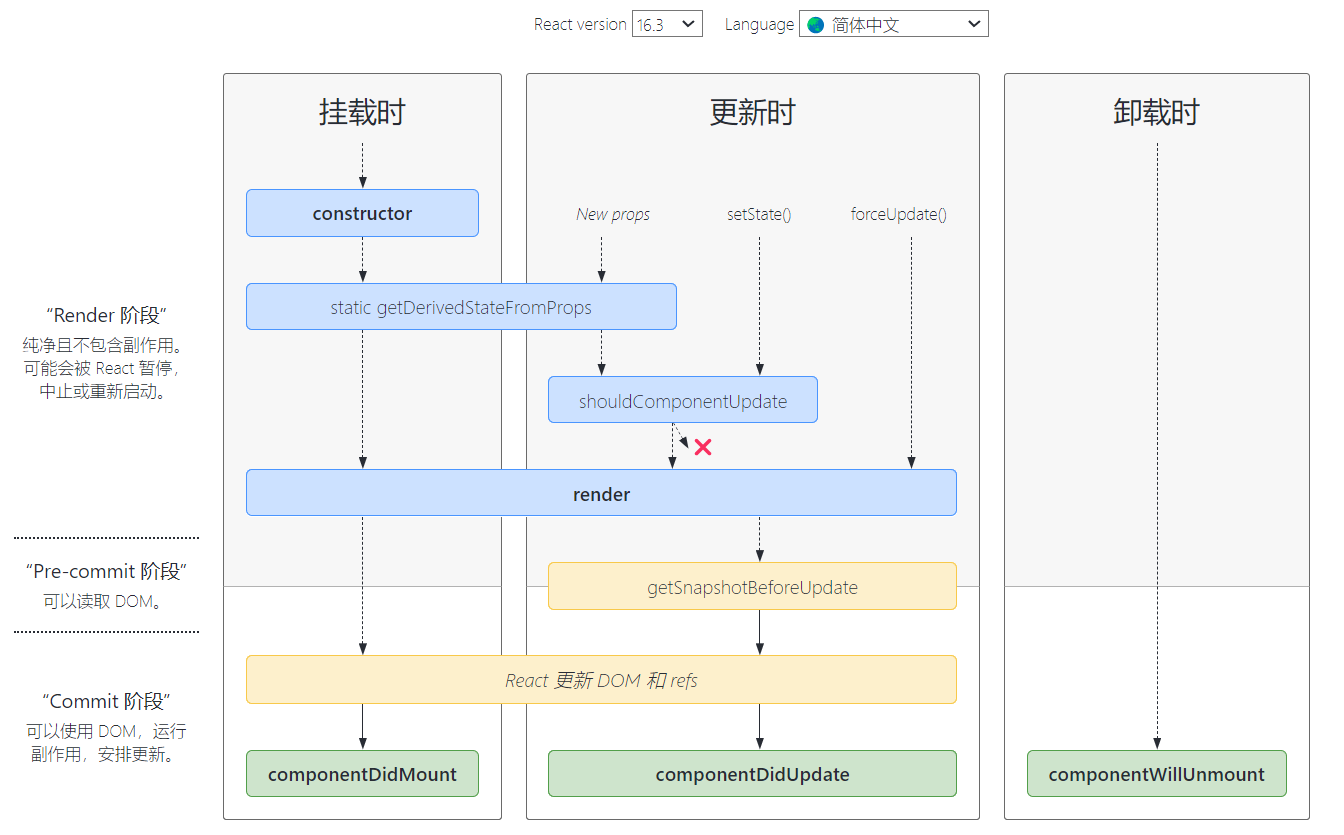Click the 挂载时 column heading

pos(362,112)
